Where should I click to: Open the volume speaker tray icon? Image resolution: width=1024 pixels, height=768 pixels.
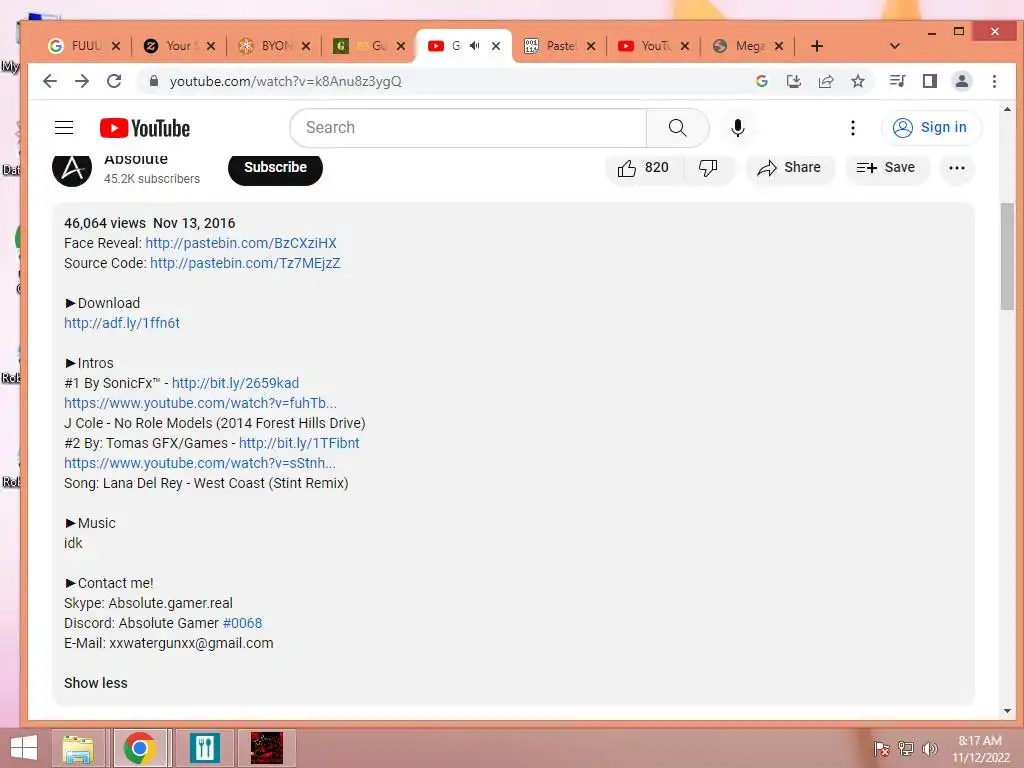coord(929,749)
